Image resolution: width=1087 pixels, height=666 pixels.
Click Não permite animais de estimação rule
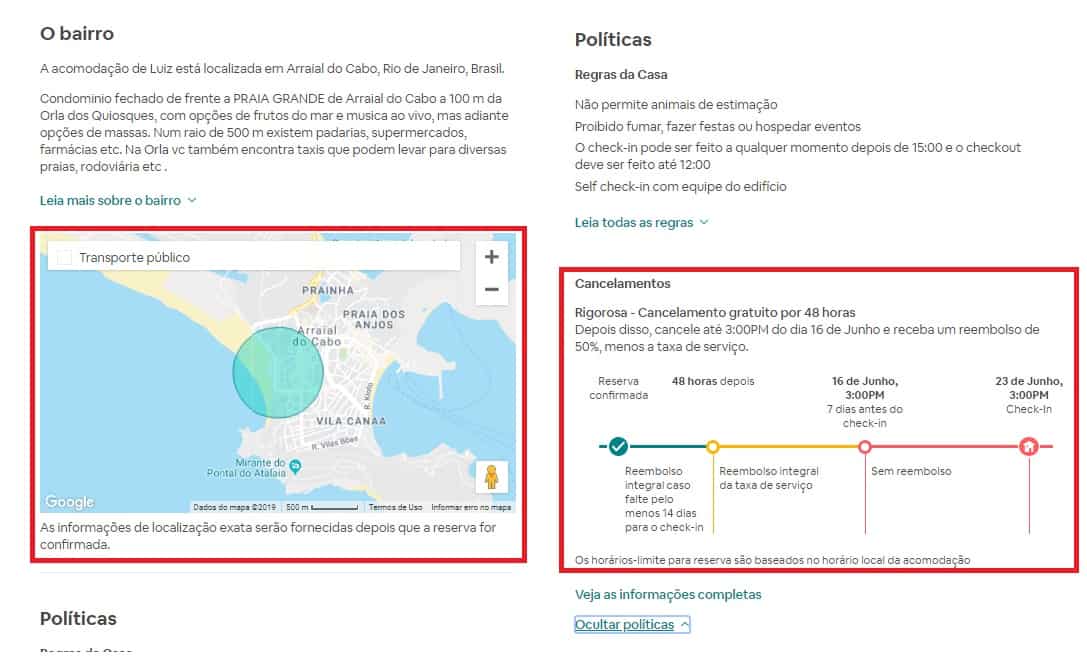pyautogui.click(x=676, y=105)
